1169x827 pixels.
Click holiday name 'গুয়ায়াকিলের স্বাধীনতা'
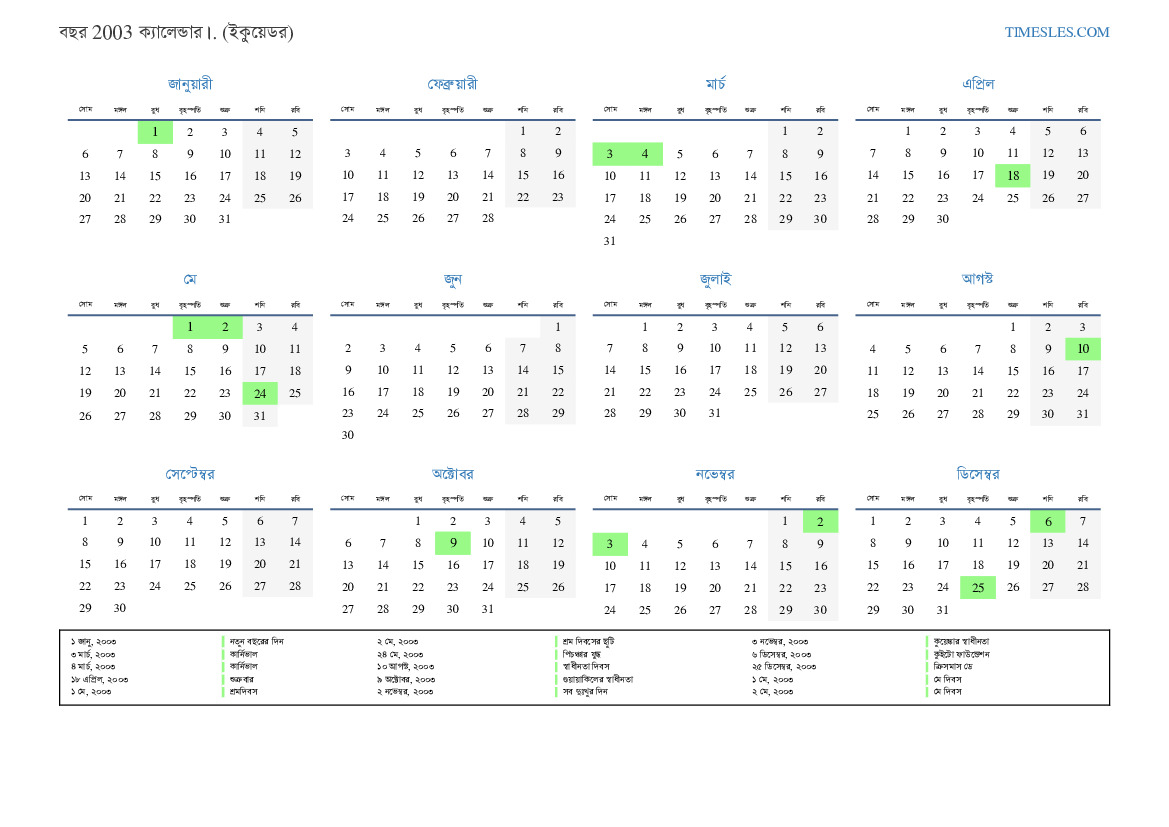[598, 679]
